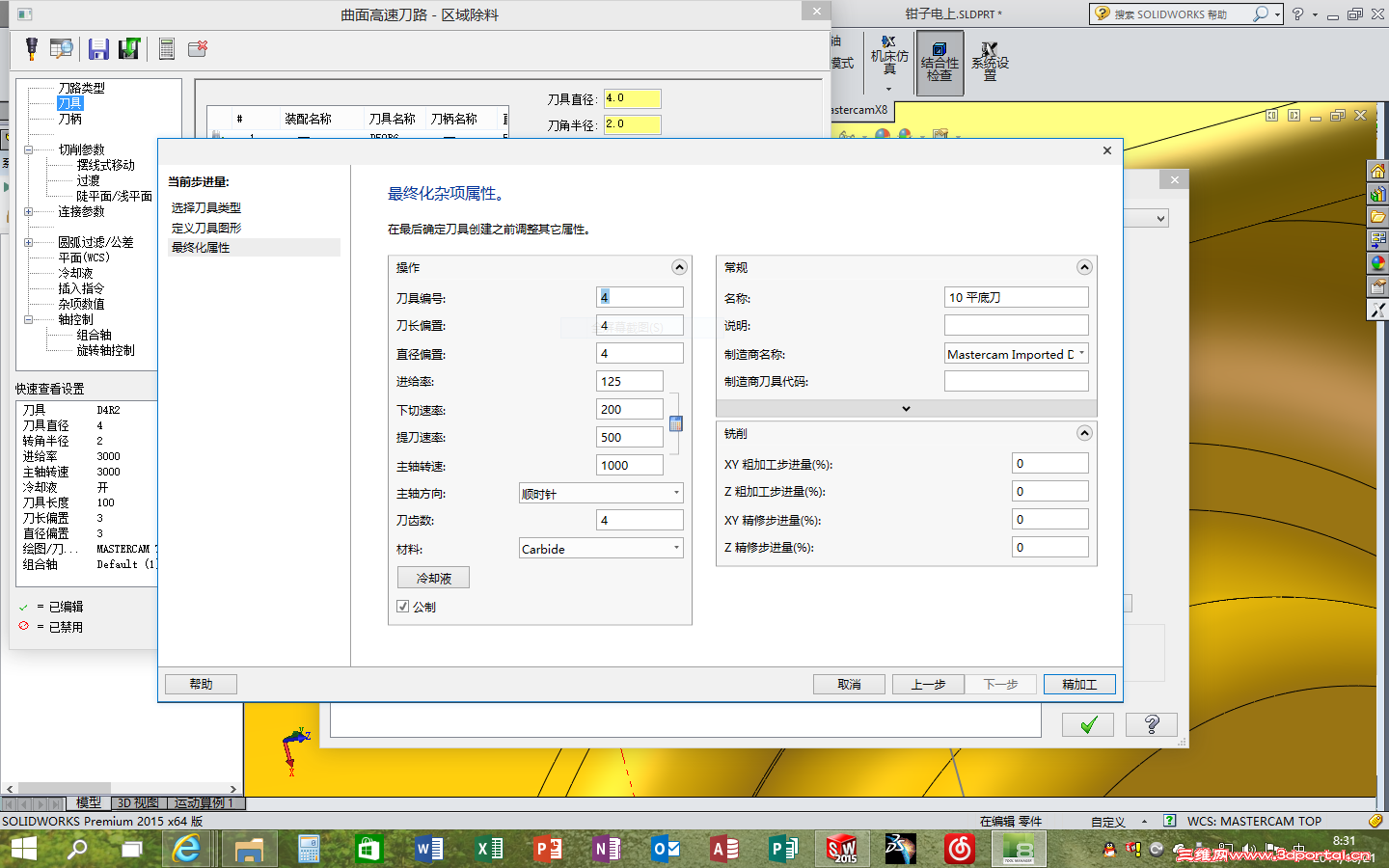Switch to the 模型 tab at bottom
This screenshot has height=868, width=1389.
click(x=89, y=802)
